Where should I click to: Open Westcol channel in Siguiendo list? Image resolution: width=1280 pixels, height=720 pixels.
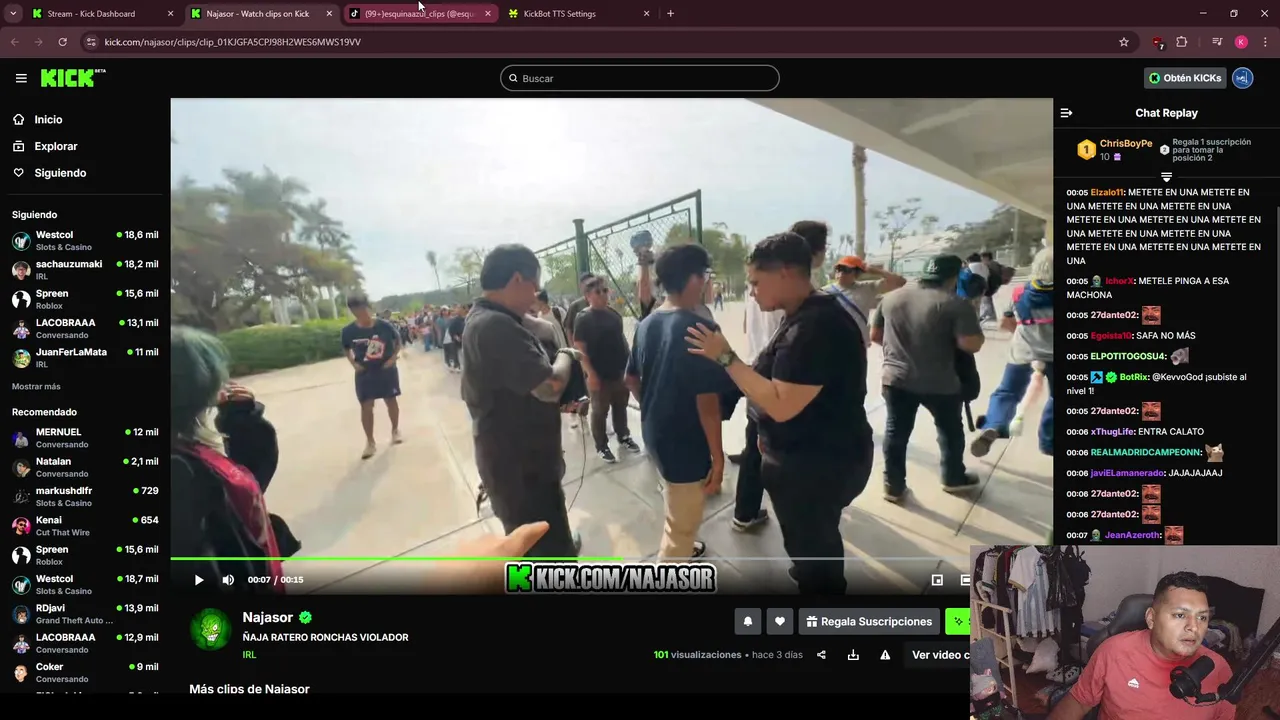(85, 240)
